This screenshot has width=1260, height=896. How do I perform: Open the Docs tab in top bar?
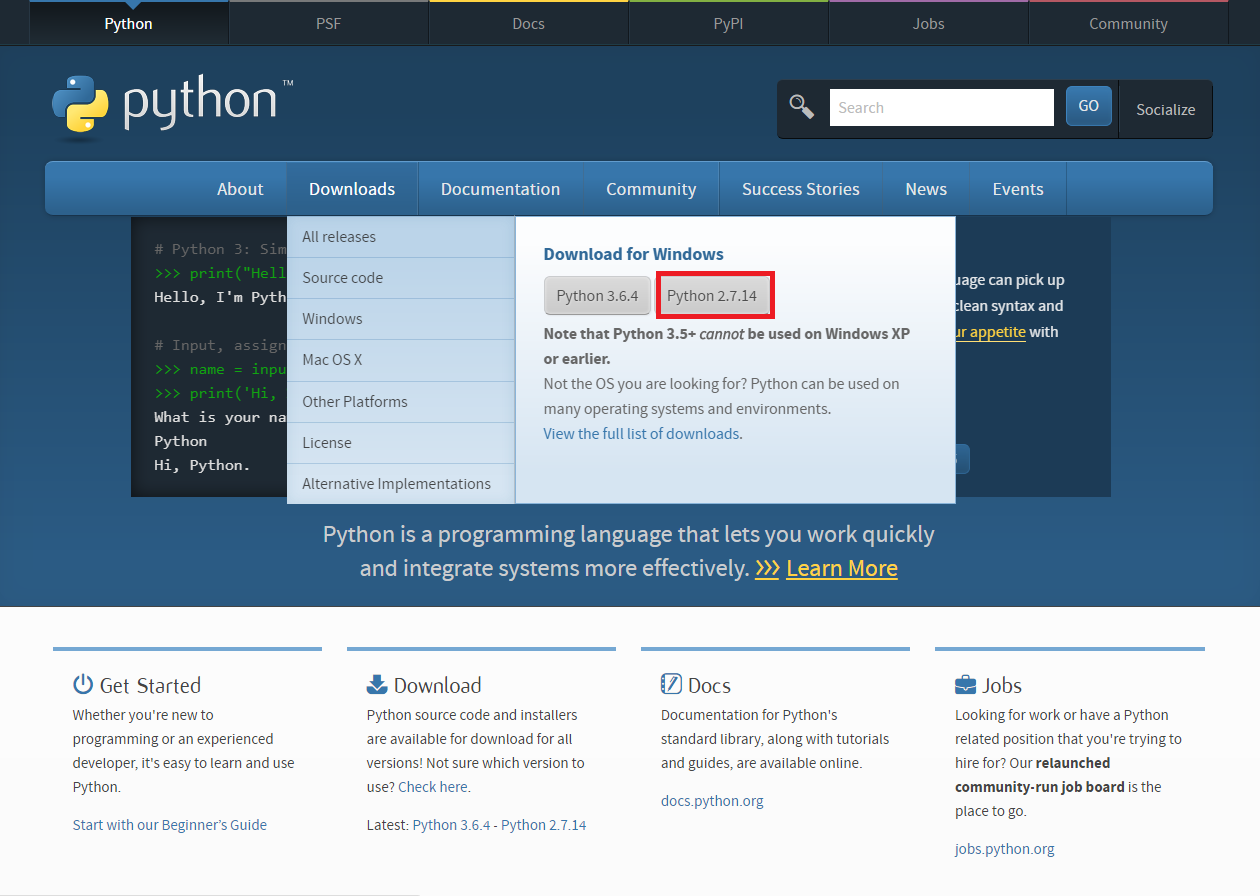(529, 23)
